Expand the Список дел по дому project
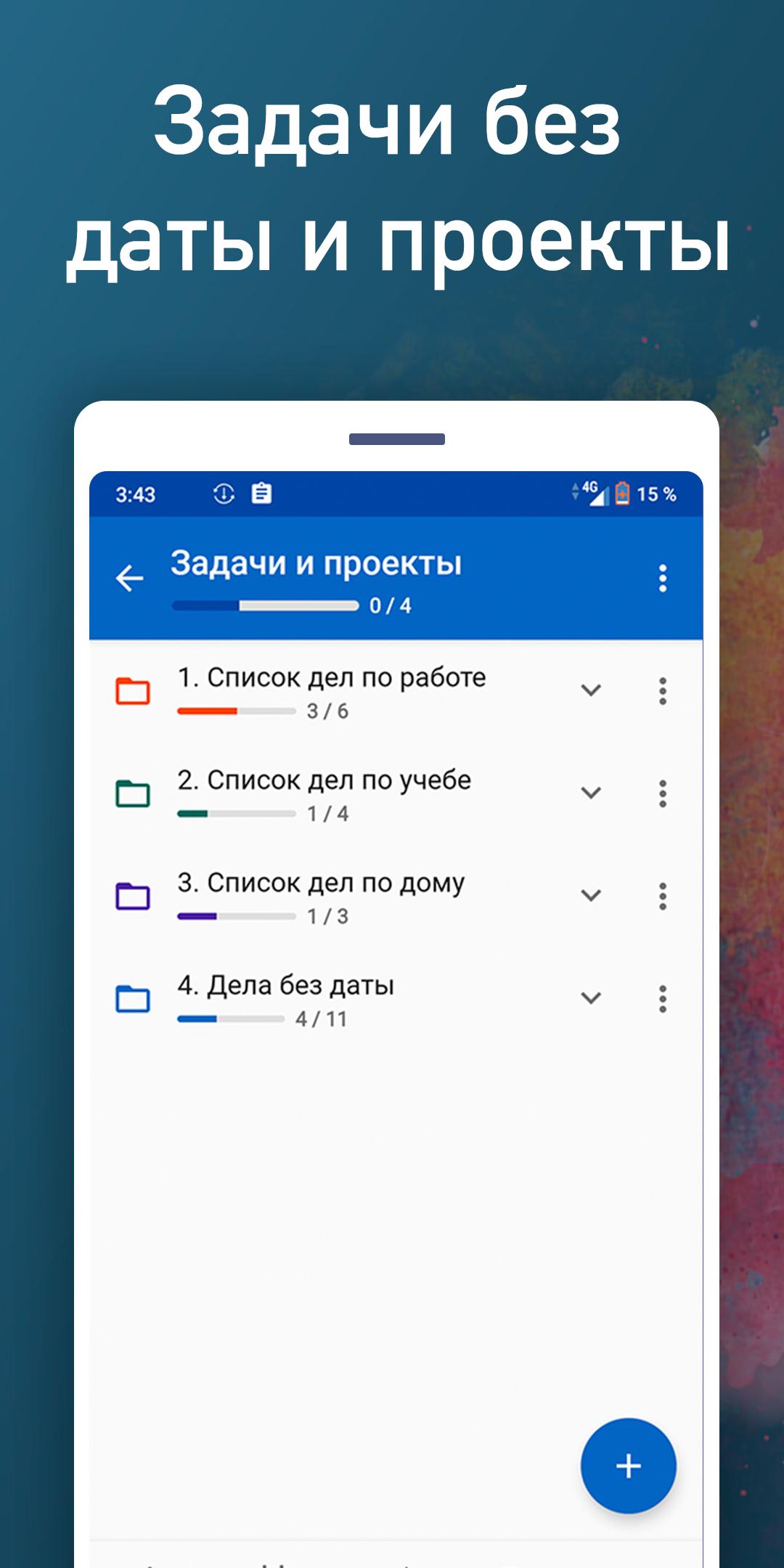Viewport: 784px width, 1568px height. [x=591, y=895]
